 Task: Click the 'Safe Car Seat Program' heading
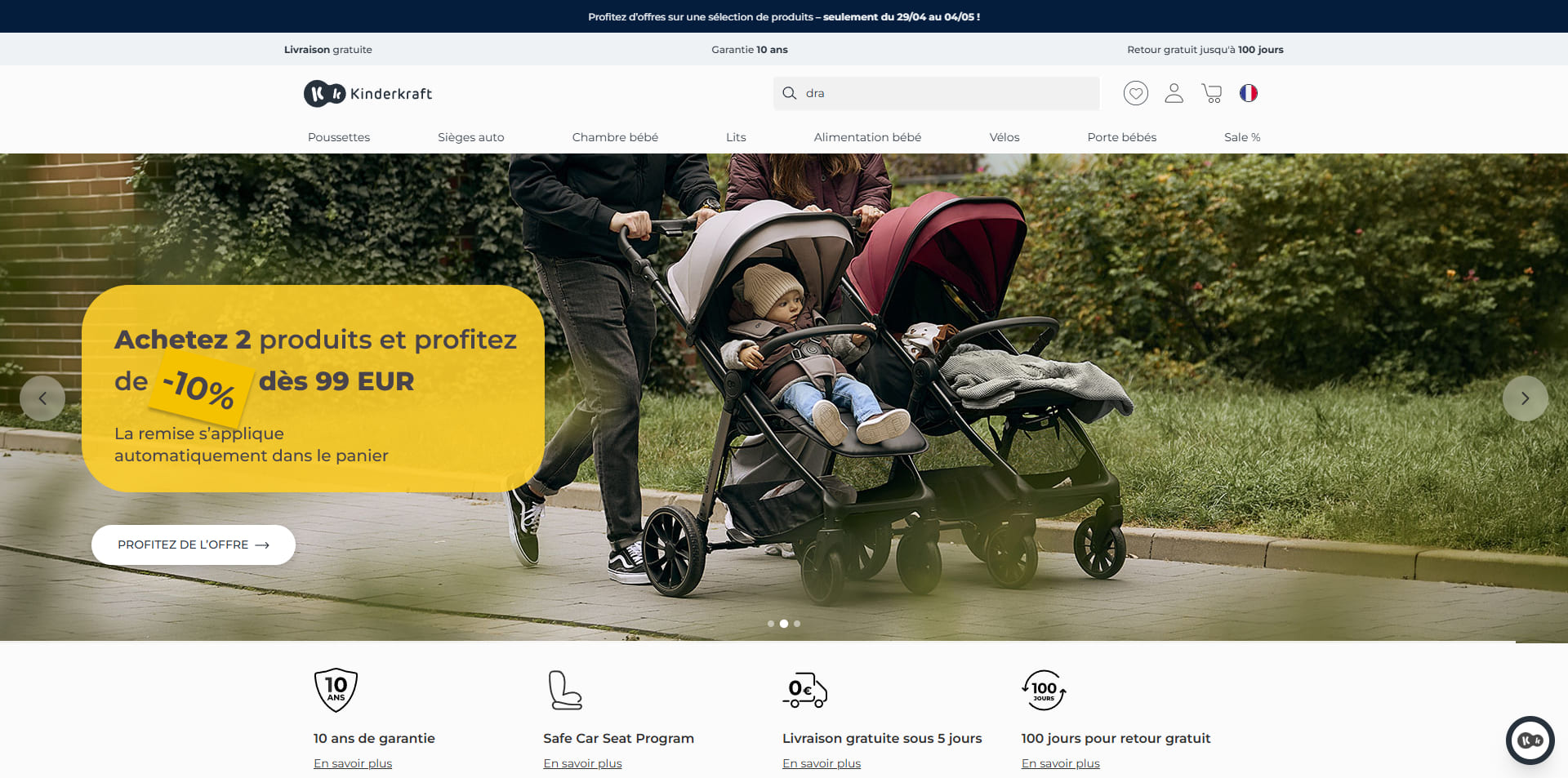(618, 738)
